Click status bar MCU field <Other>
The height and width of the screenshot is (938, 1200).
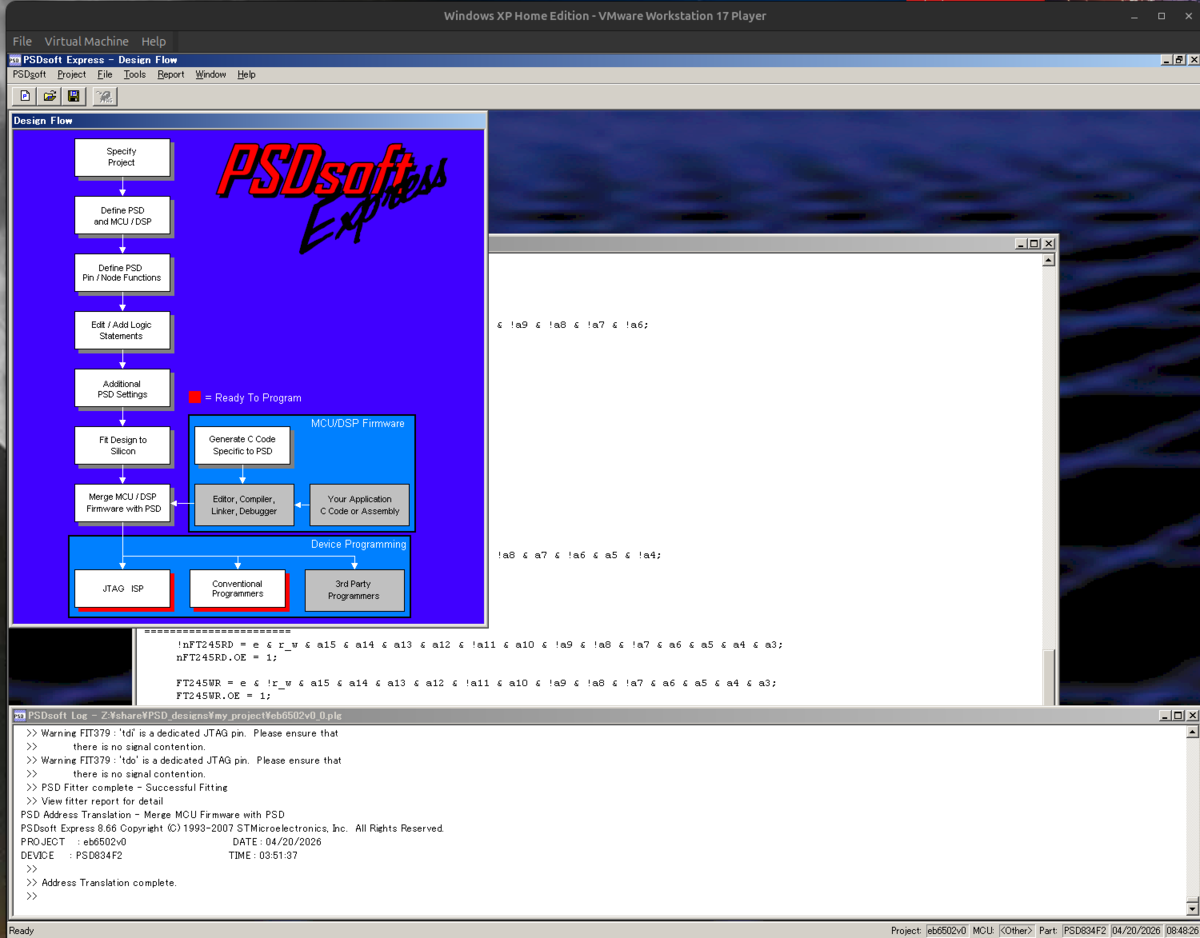point(1015,931)
